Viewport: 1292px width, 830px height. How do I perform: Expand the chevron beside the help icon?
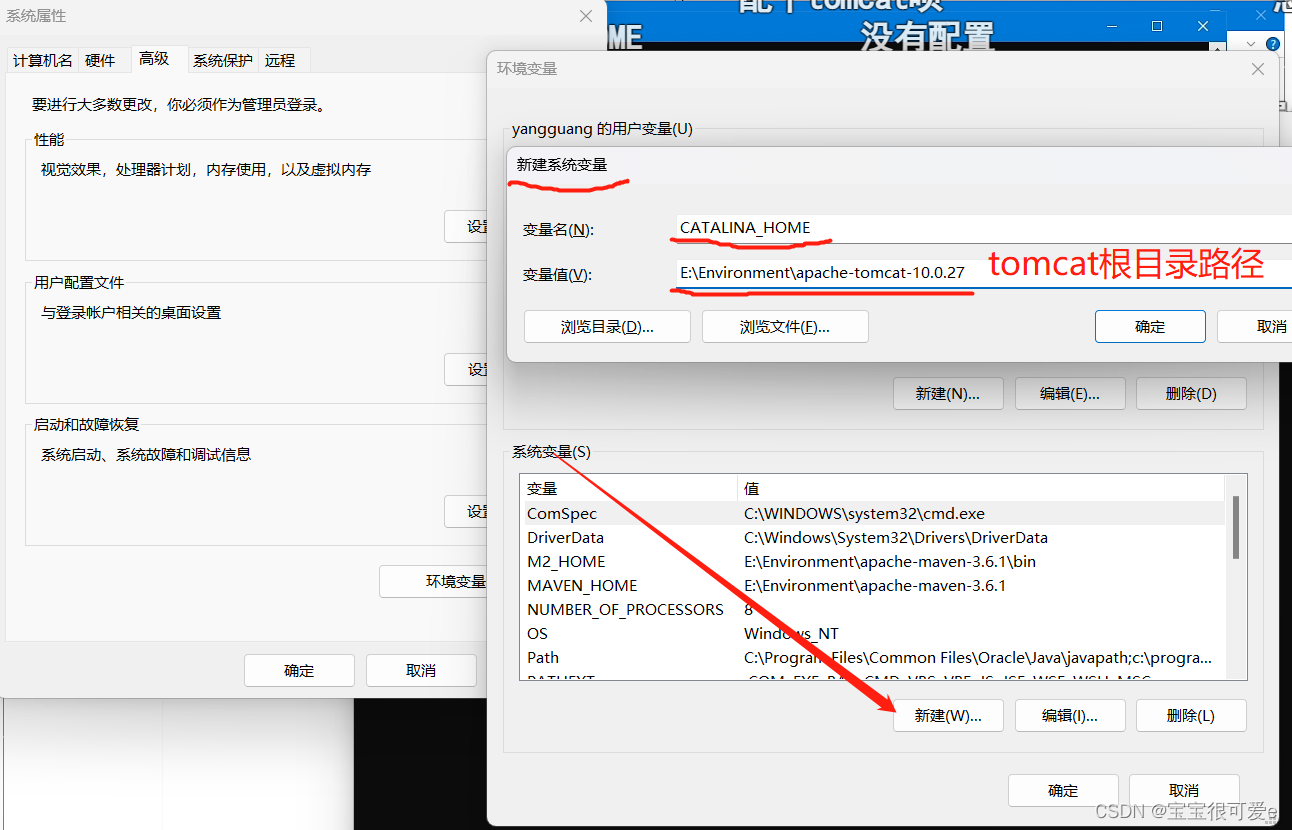click(1252, 44)
